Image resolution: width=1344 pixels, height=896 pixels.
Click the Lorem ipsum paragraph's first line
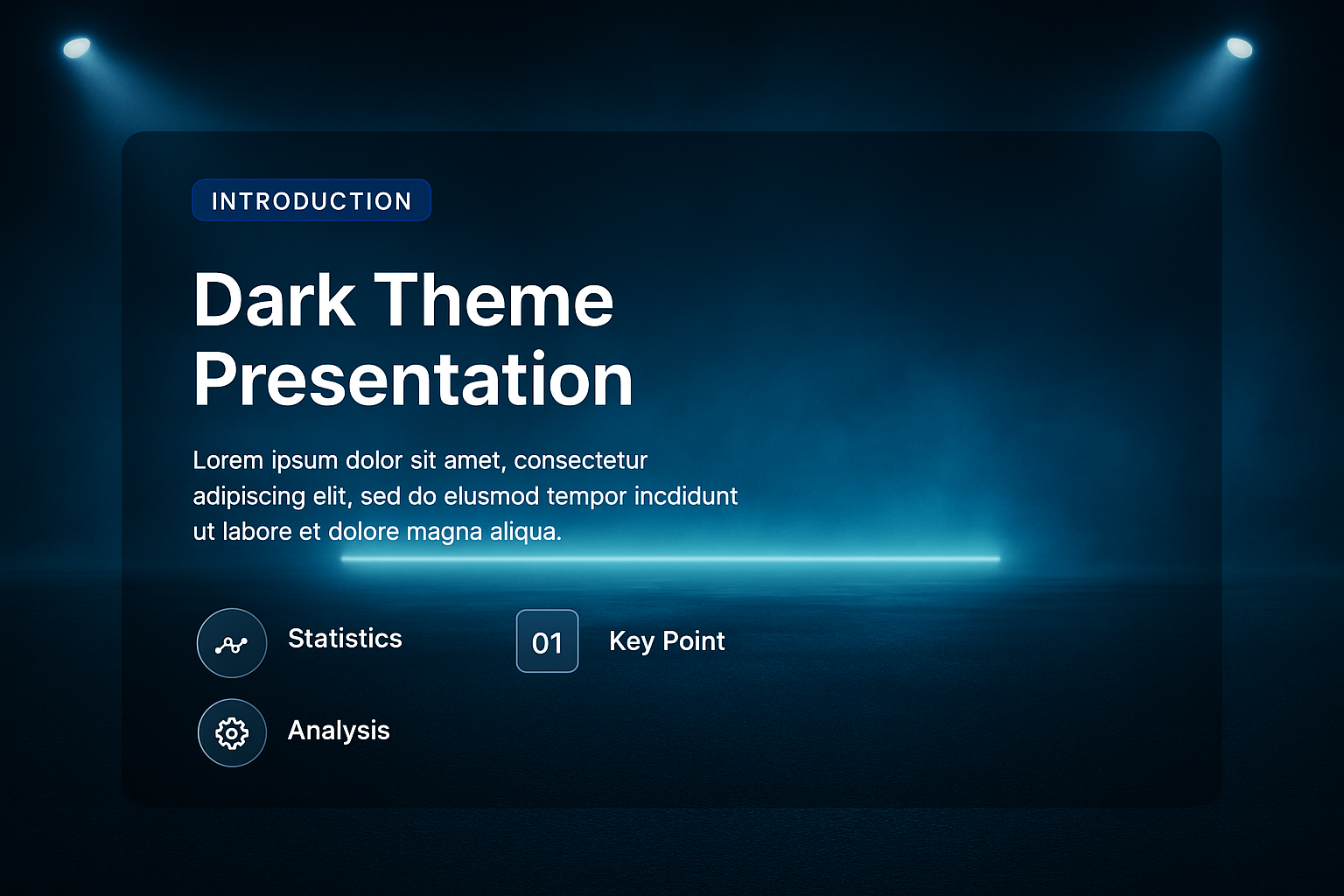tap(420, 460)
